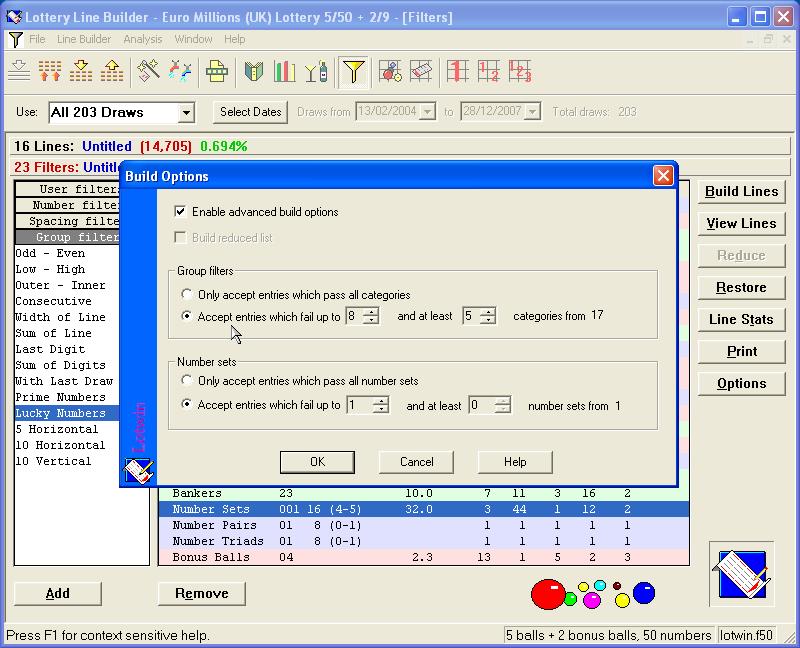Click OK in Build Options dialog
Screen dimensions: 800x648
317,462
